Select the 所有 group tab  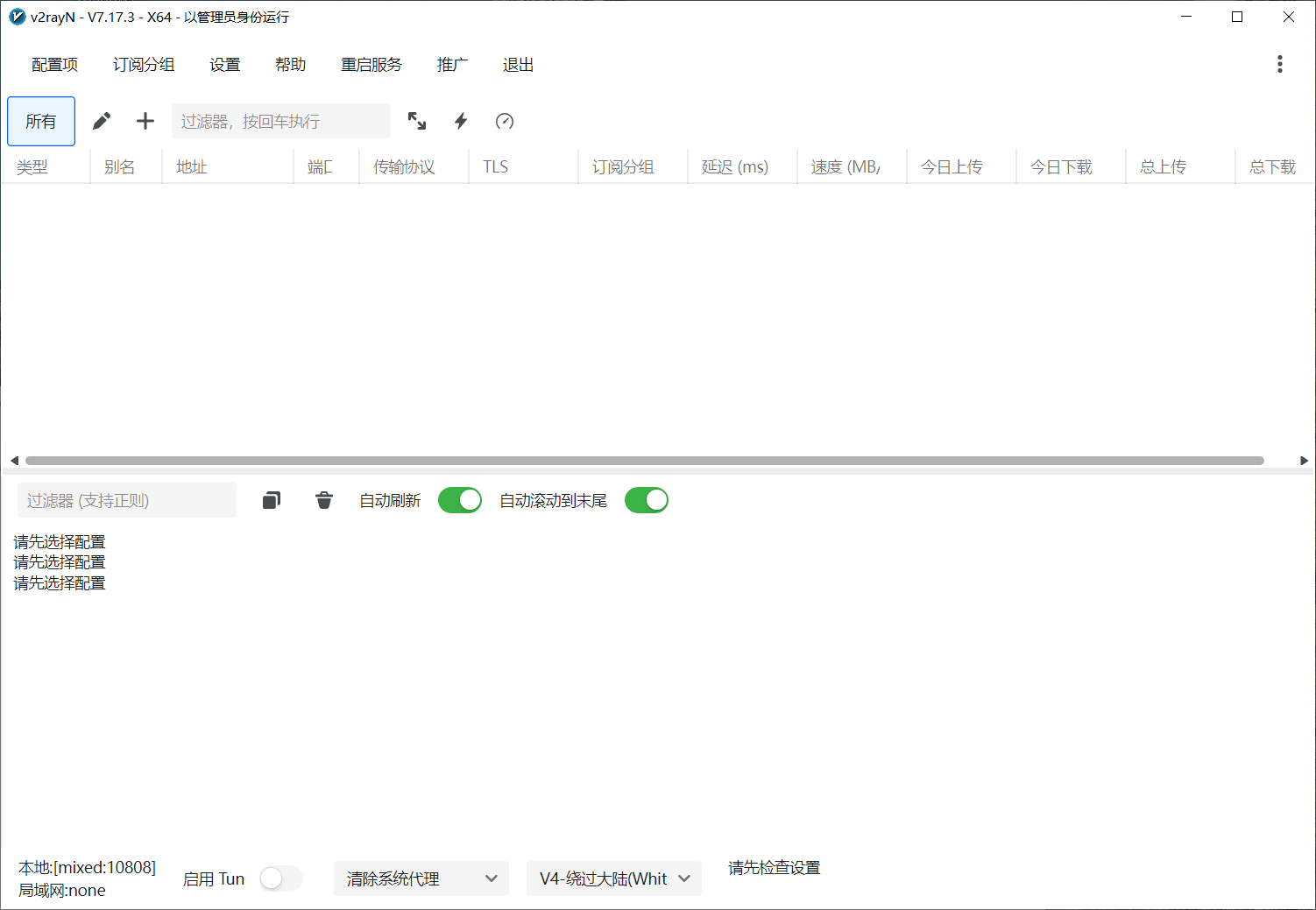point(41,121)
